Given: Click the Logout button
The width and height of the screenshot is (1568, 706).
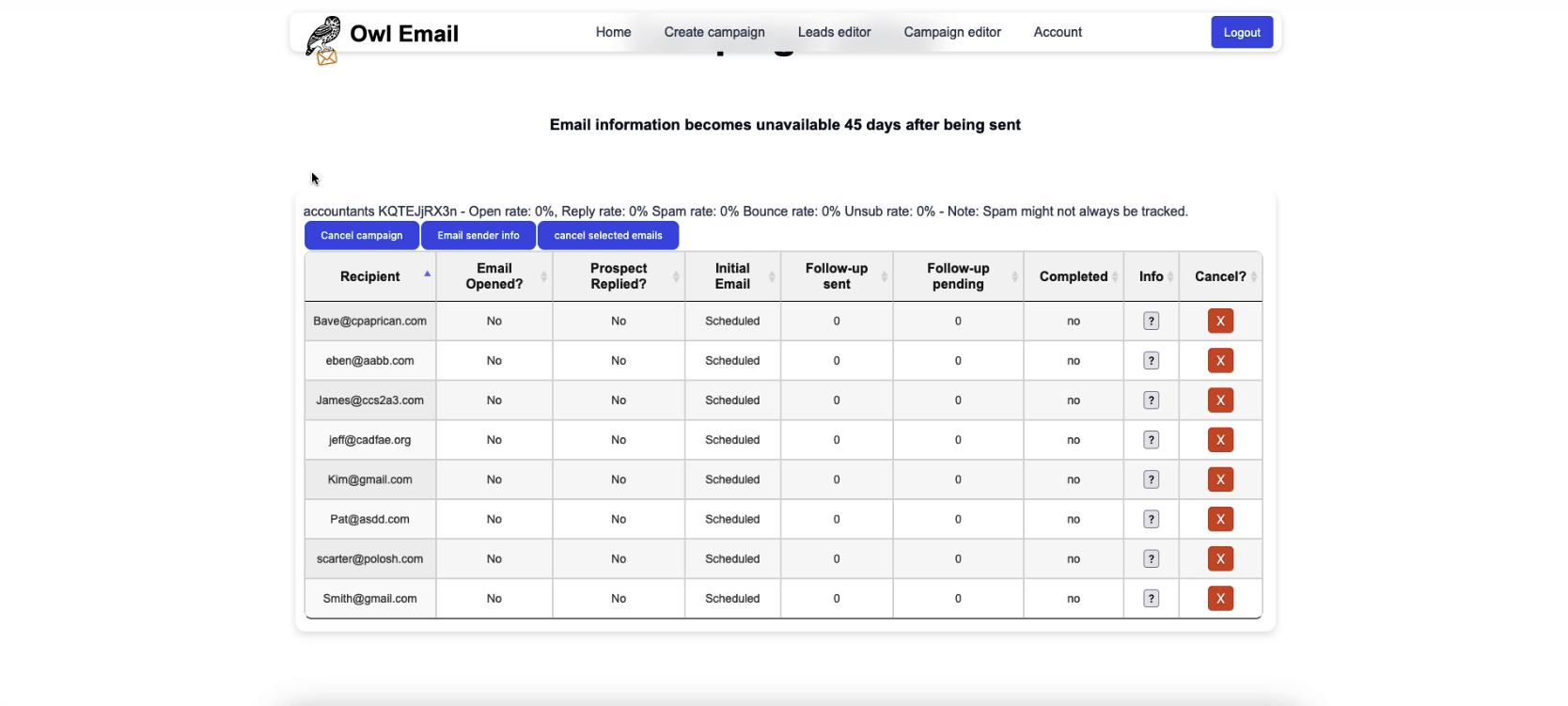Looking at the screenshot, I should [1242, 32].
